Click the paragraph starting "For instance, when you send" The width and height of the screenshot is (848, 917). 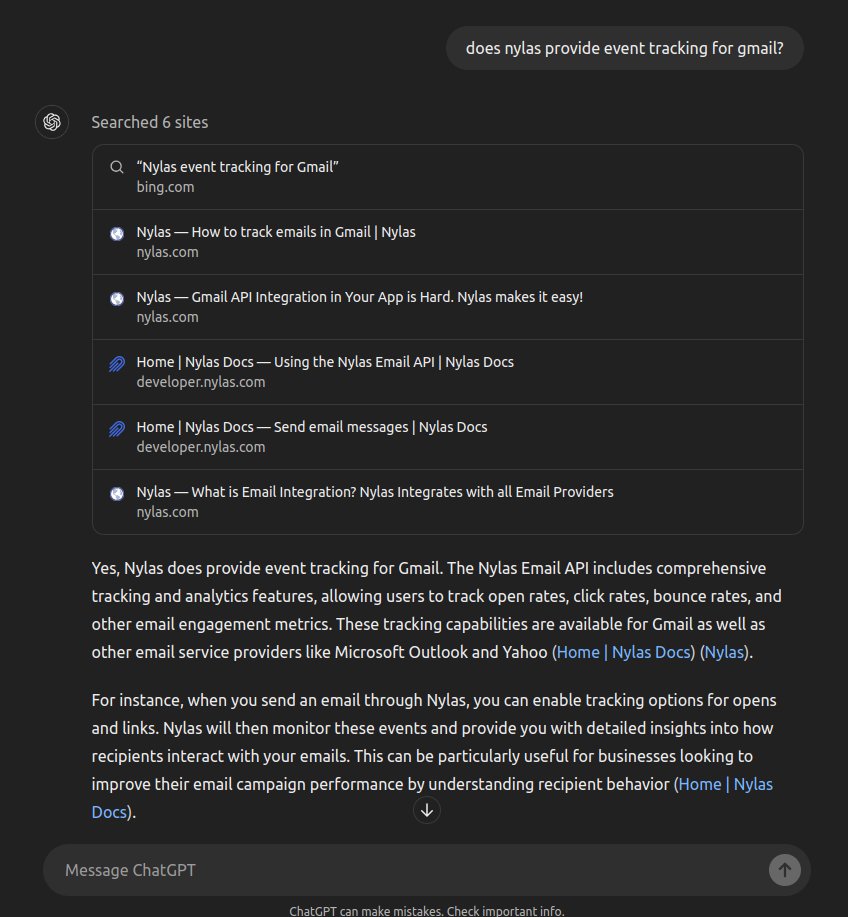tap(433, 756)
